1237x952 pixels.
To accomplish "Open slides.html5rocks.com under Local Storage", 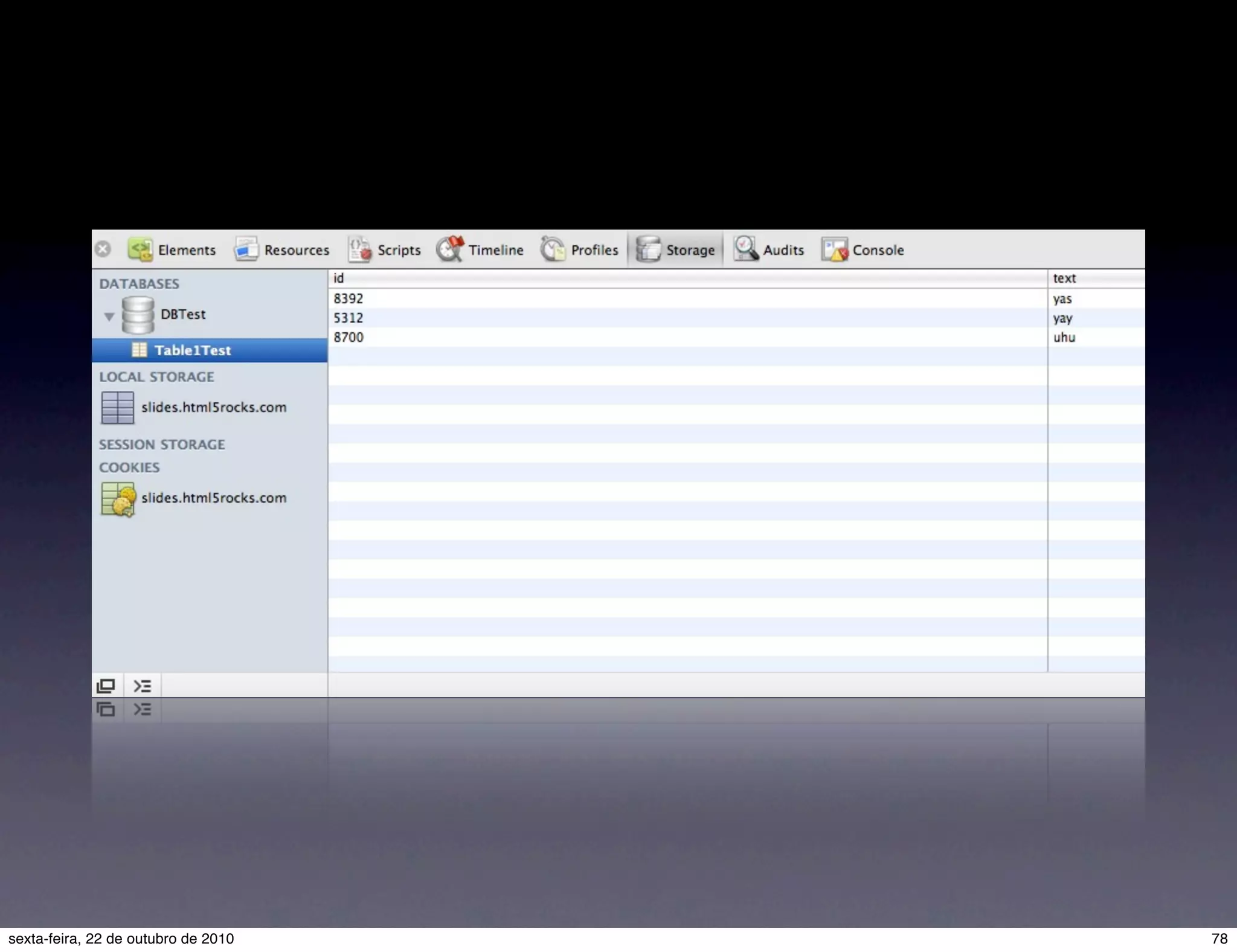I will [213, 407].
